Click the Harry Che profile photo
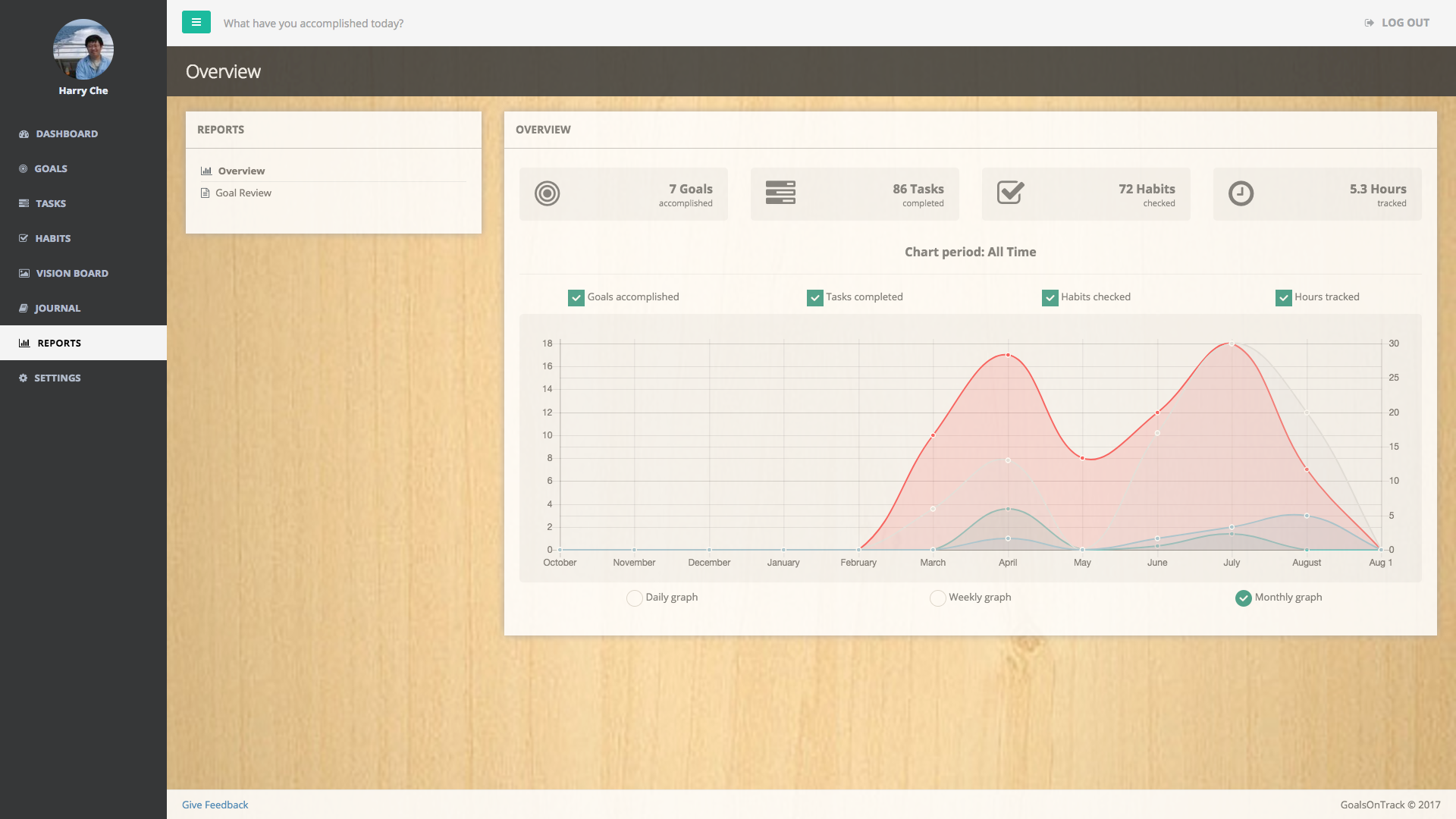1456x819 pixels. [x=83, y=49]
